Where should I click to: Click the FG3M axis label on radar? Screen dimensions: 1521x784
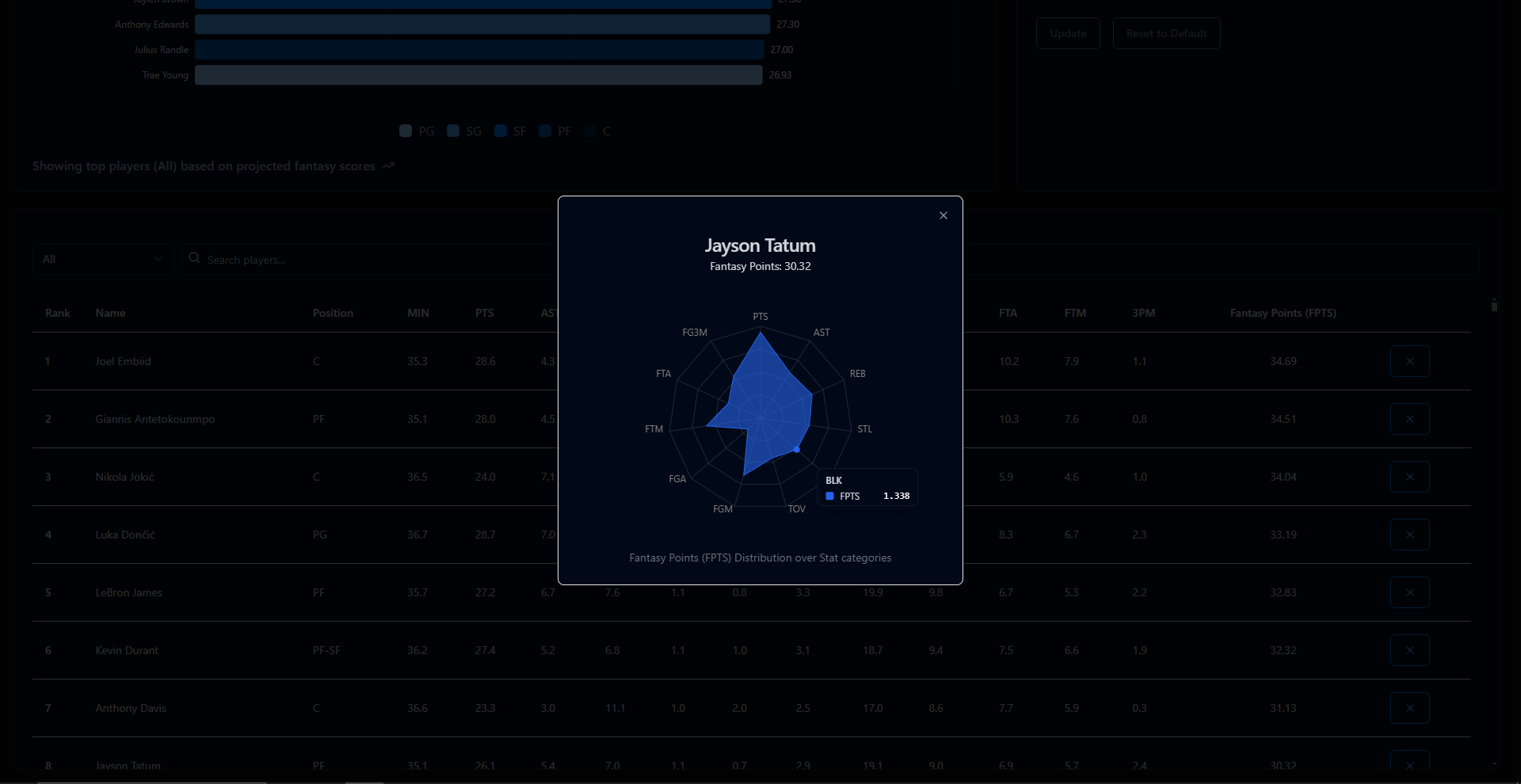coord(695,333)
